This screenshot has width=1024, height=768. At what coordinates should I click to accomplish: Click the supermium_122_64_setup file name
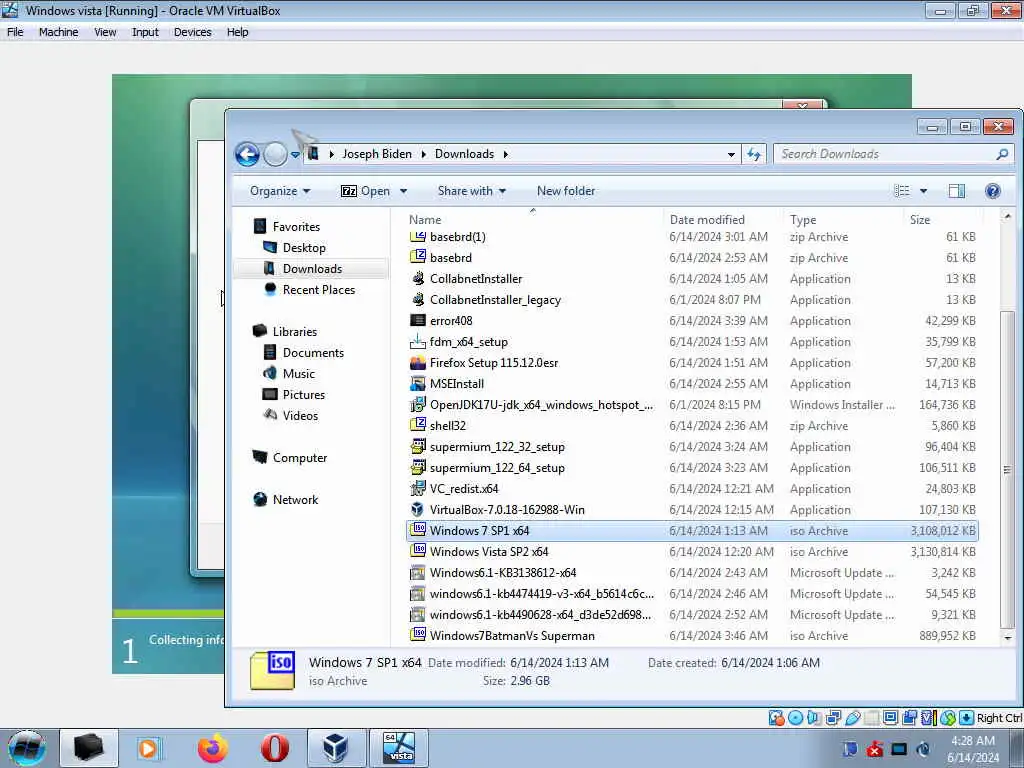coord(497,468)
